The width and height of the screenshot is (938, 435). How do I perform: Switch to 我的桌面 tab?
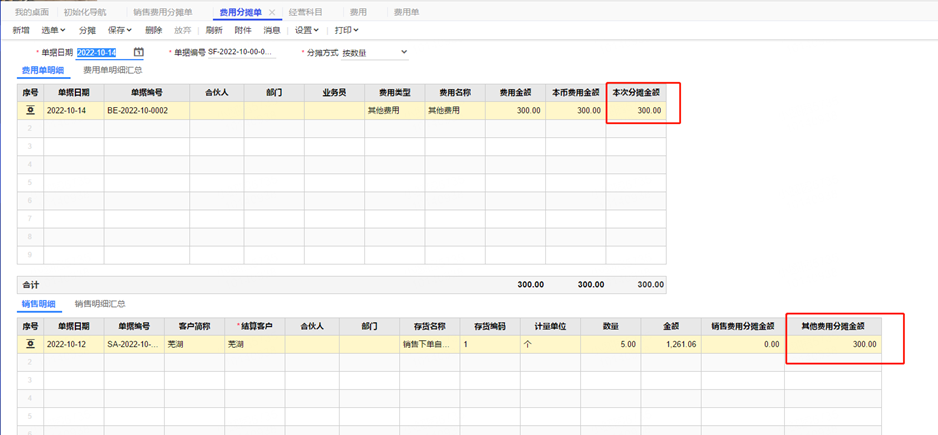coord(32,12)
